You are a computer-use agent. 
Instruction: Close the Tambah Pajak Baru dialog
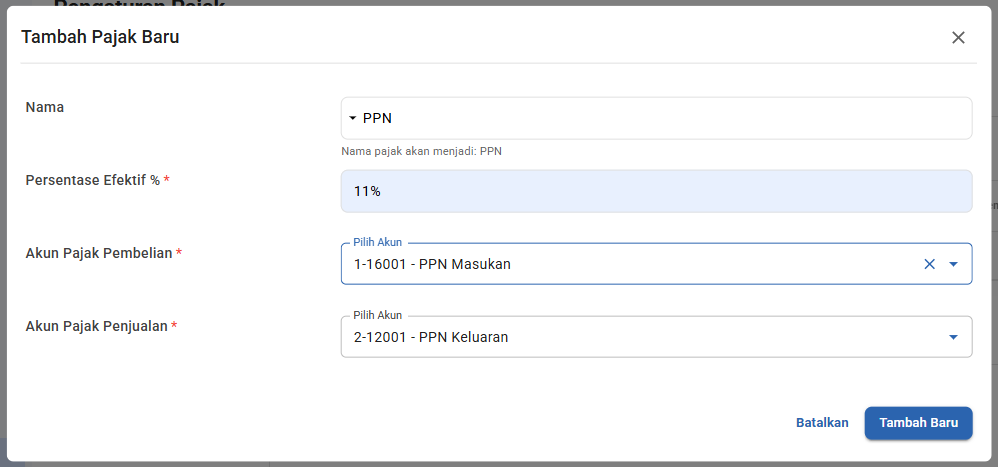tap(958, 38)
